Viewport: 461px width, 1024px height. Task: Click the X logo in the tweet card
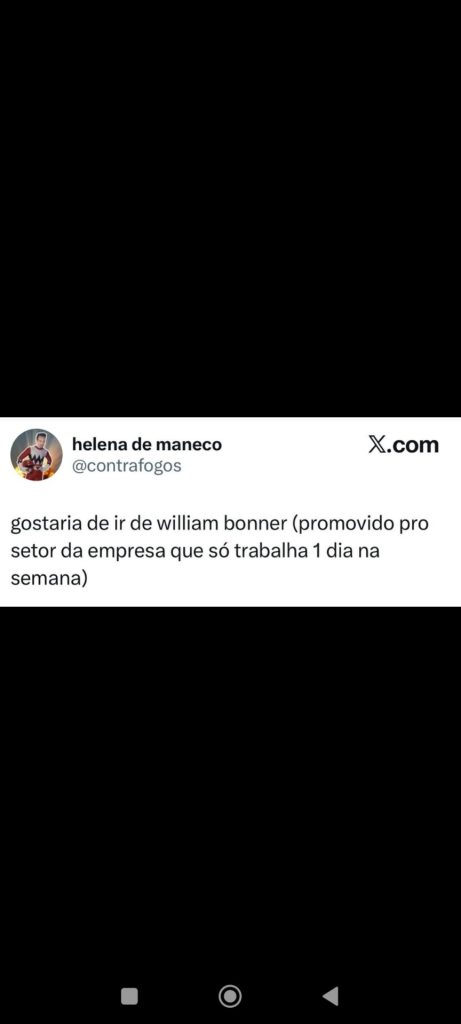[x=377, y=445]
